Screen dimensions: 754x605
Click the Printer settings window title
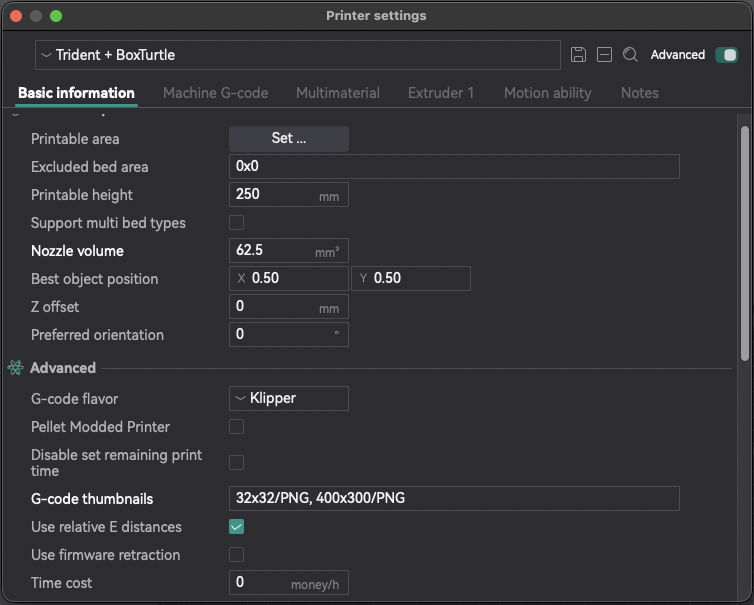point(376,15)
